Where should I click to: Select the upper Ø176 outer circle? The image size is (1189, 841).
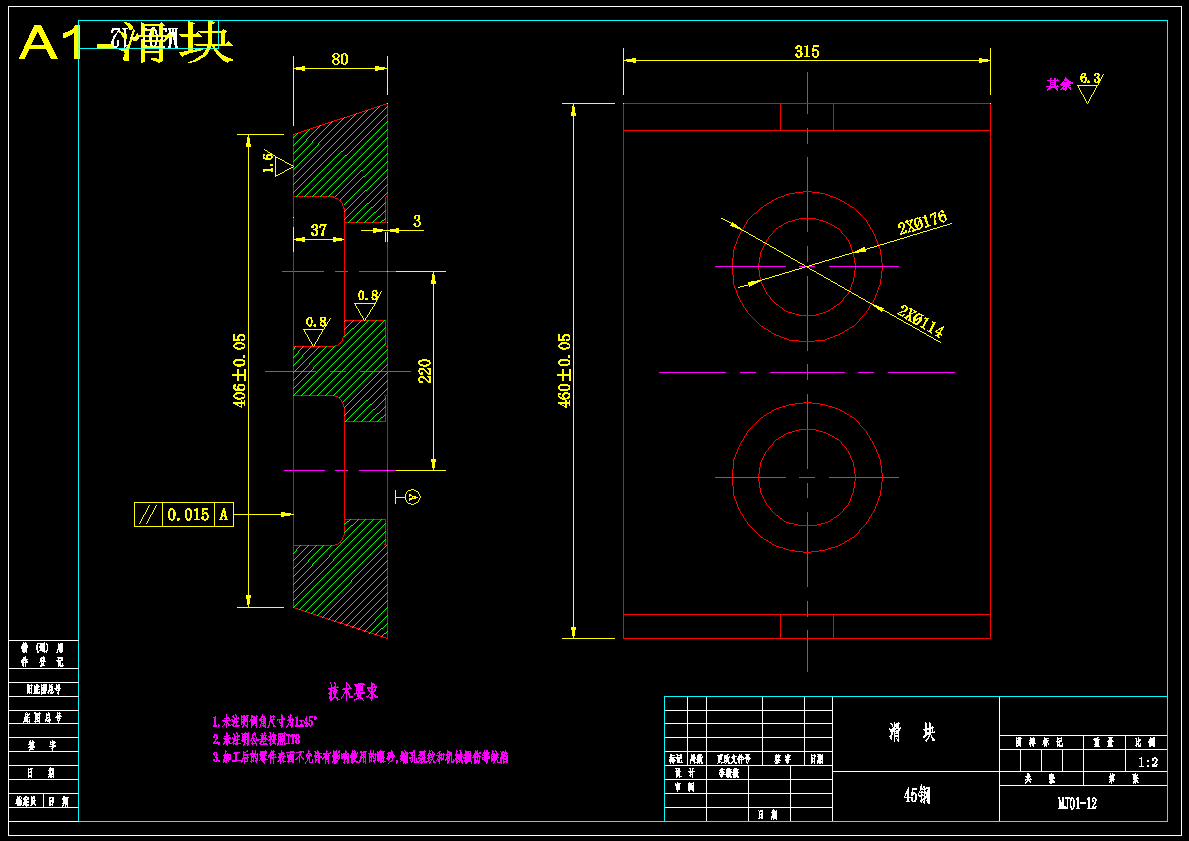(x=807, y=266)
